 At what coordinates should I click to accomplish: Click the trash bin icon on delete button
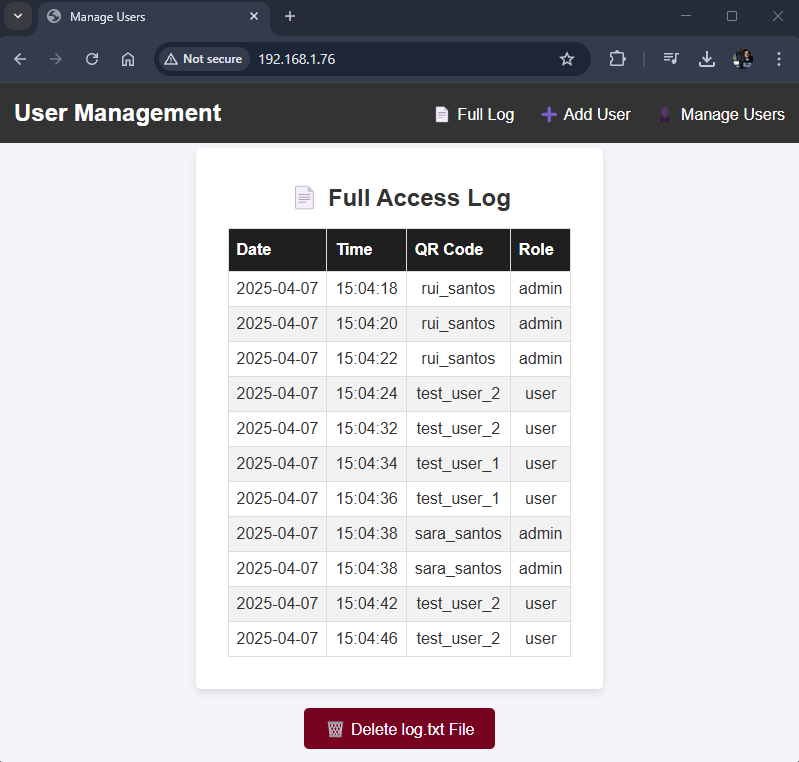(335, 729)
